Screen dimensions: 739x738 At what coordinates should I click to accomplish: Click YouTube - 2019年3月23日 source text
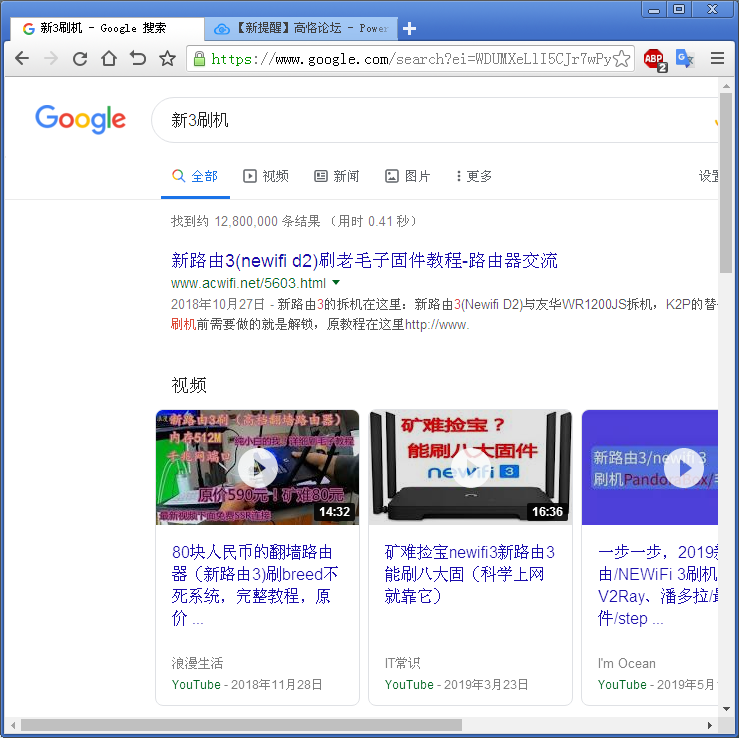[456, 684]
